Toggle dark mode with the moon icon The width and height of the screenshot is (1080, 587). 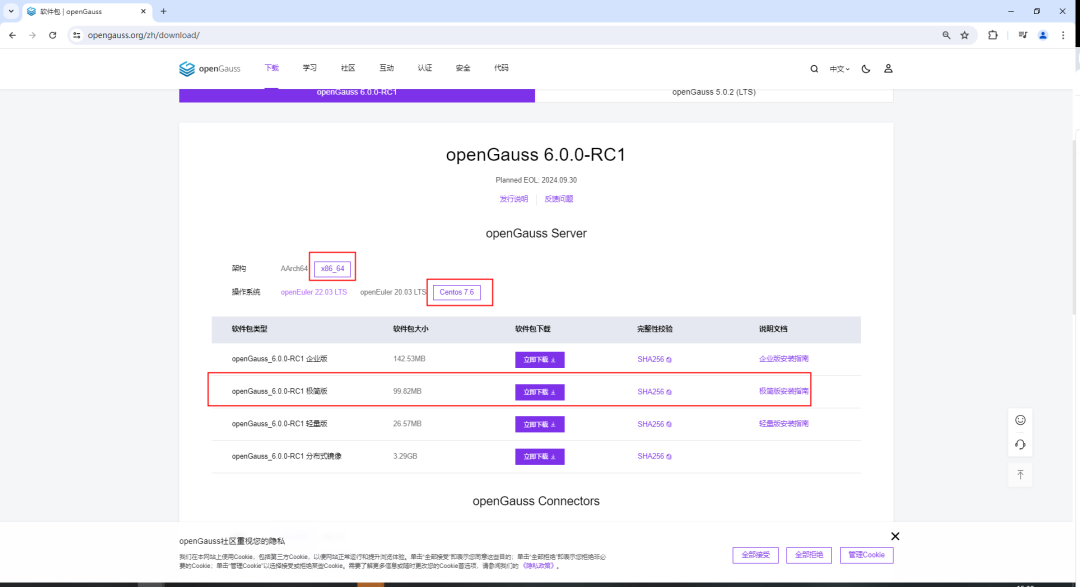864,68
